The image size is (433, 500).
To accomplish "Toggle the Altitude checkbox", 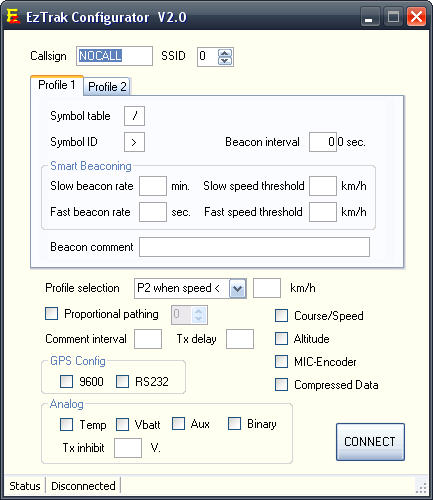I will pyautogui.click(x=281, y=339).
